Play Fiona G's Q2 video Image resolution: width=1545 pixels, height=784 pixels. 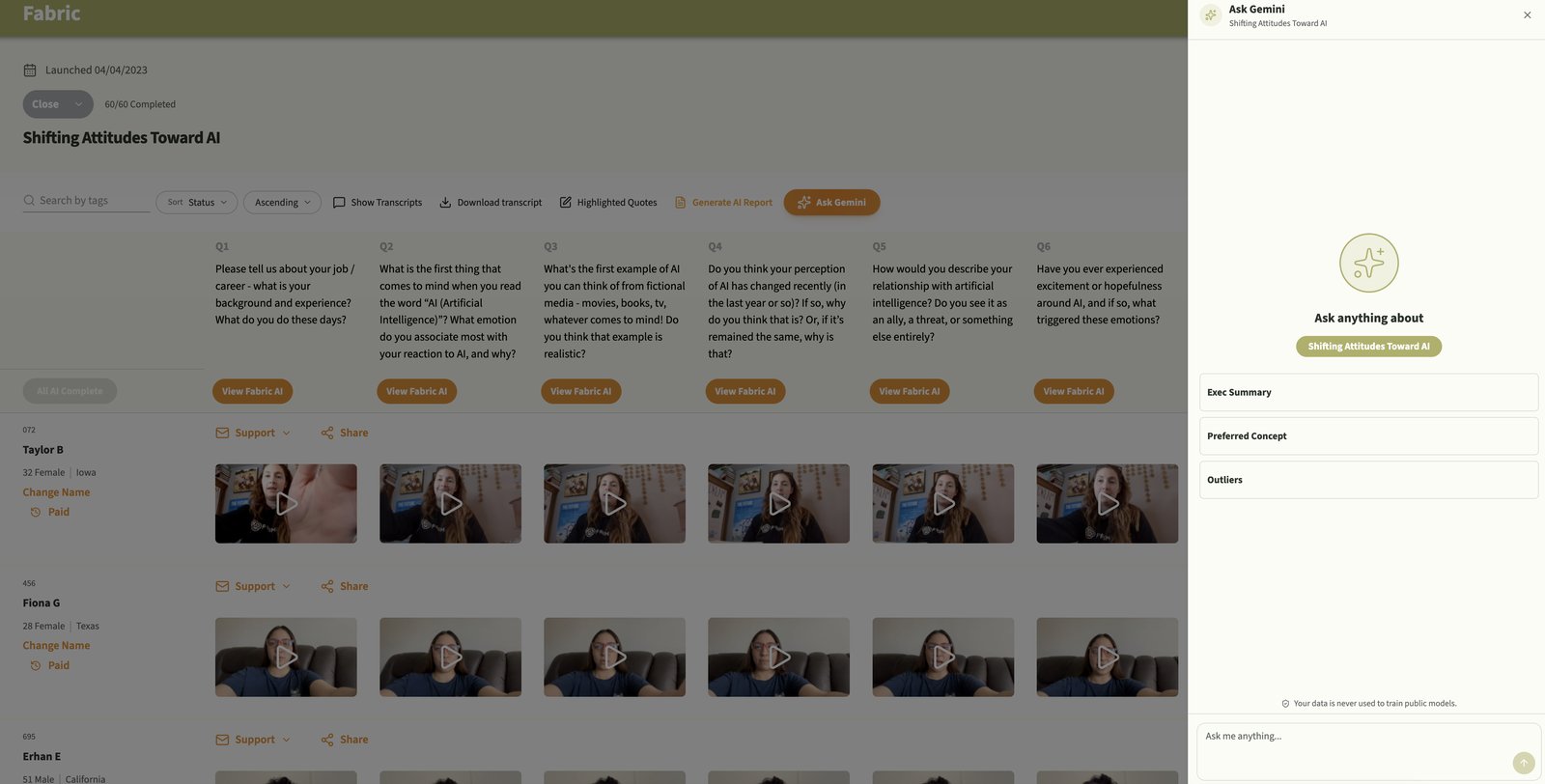(450, 658)
